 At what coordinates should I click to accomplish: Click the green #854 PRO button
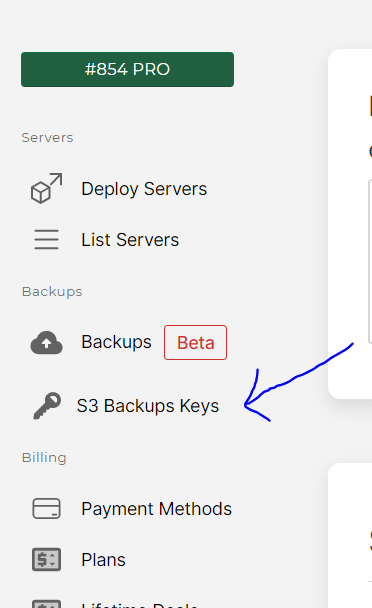click(127, 69)
